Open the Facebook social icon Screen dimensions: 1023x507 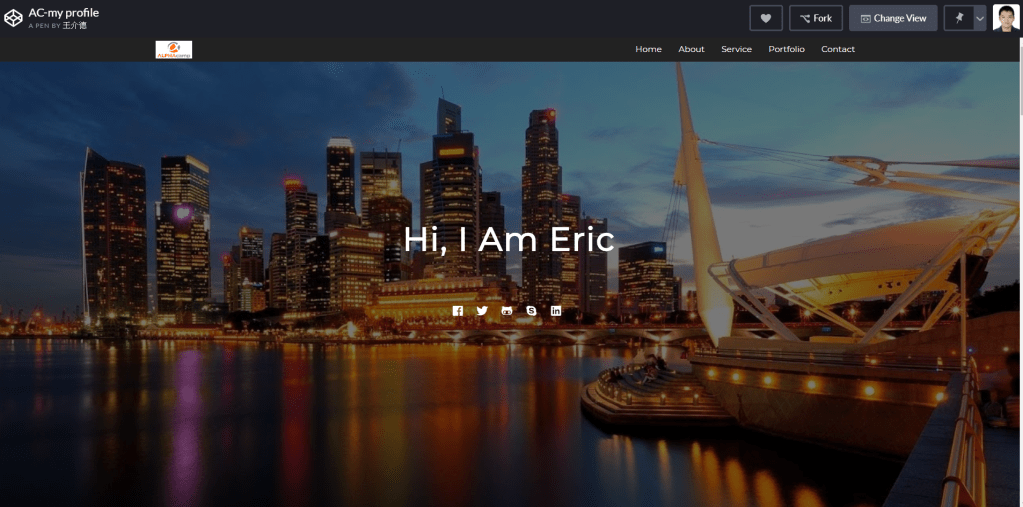[x=458, y=311]
